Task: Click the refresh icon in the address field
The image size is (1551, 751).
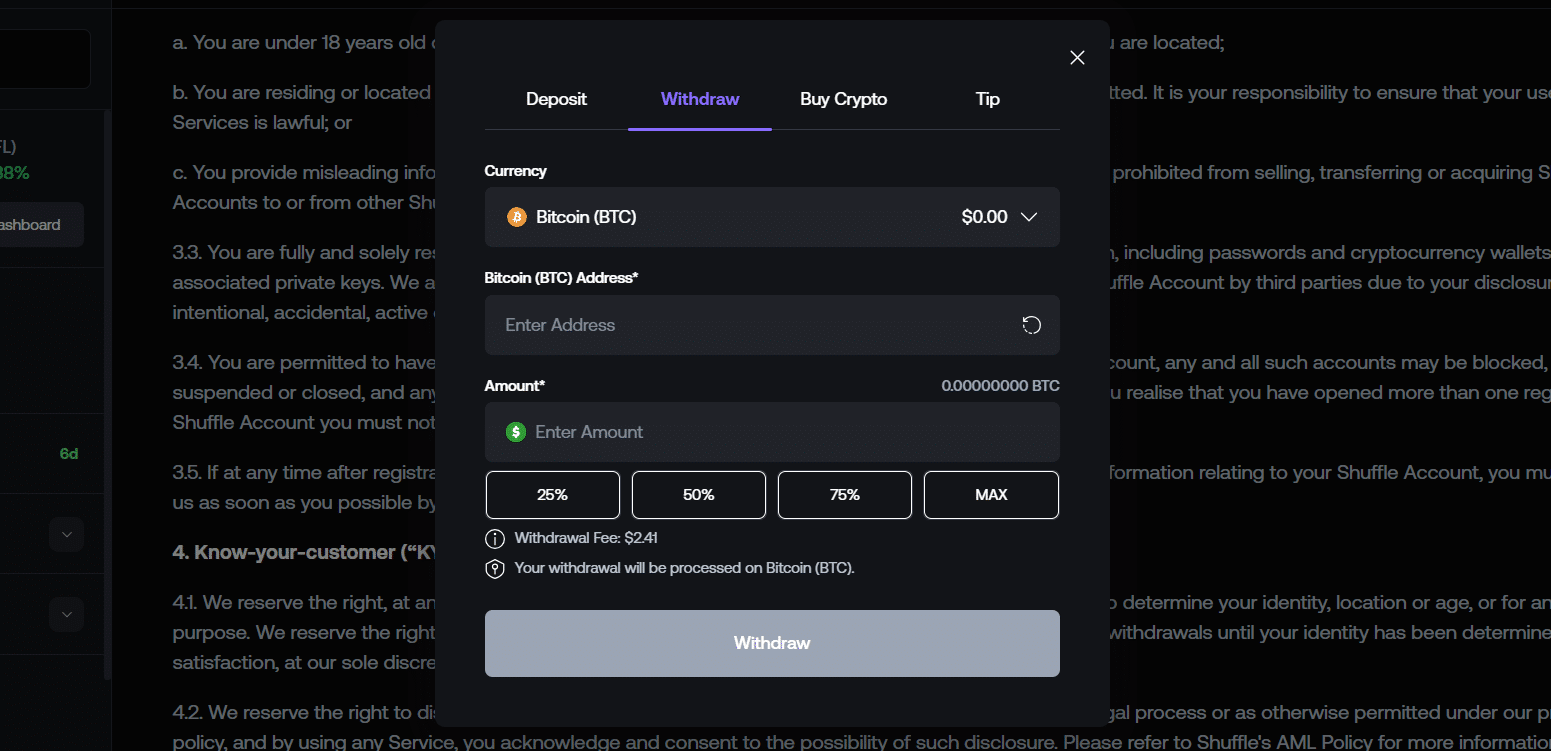Action: pyautogui.click(x=1031, y=325)
